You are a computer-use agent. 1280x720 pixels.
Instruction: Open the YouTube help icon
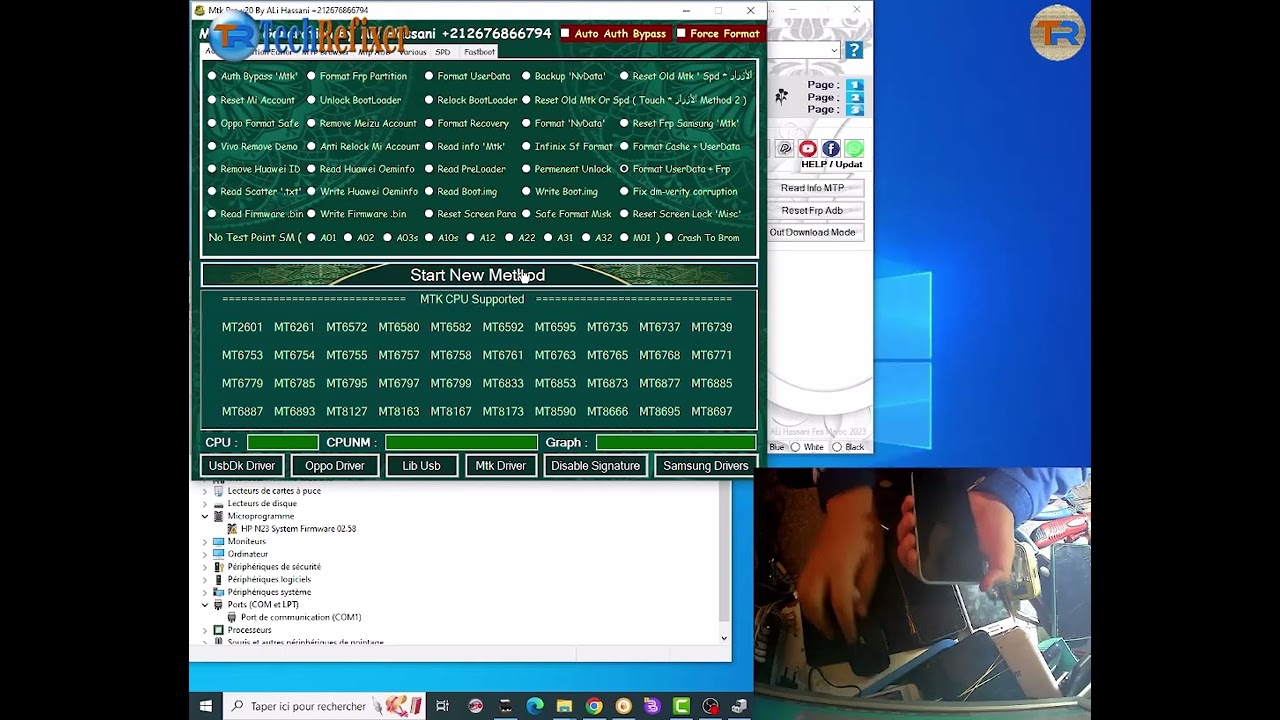(x=808, y=149)
